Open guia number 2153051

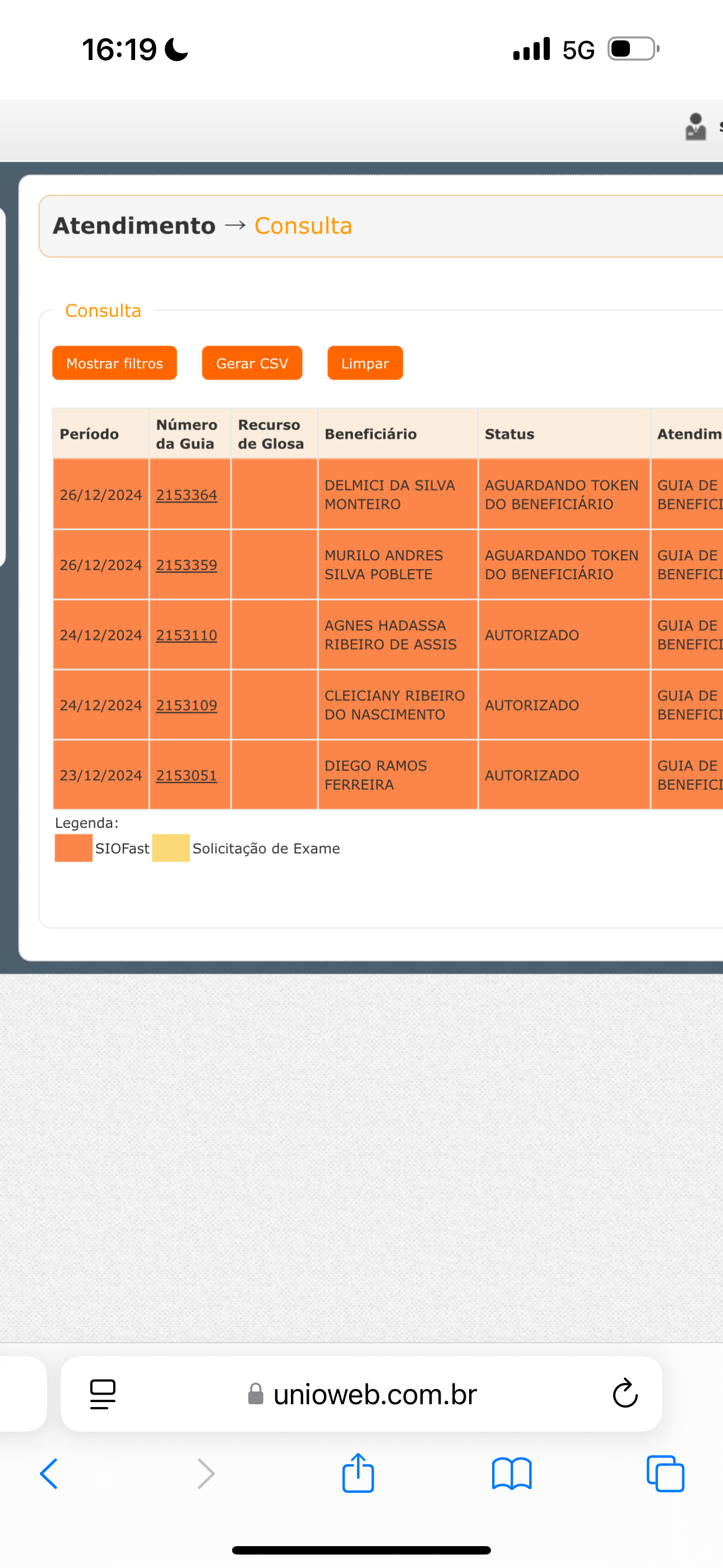(186, 776)
